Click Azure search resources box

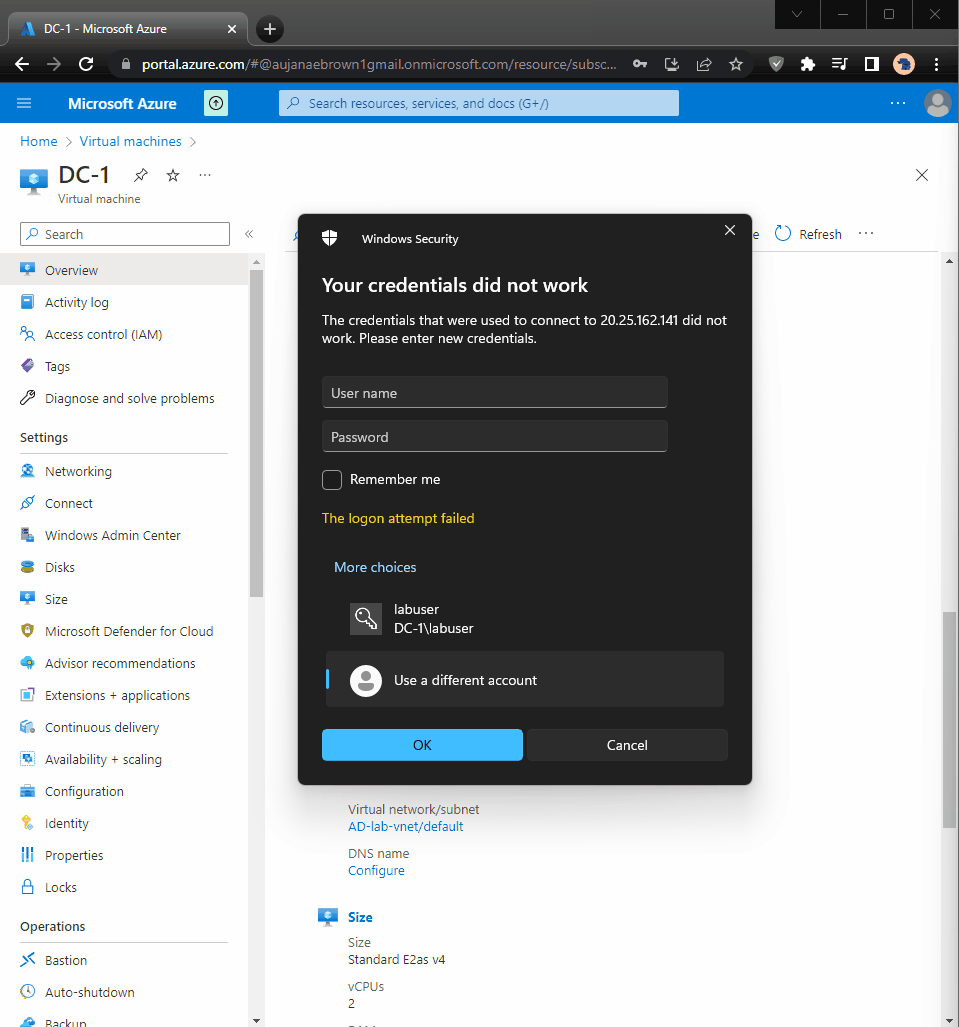[x=479, y=103]
